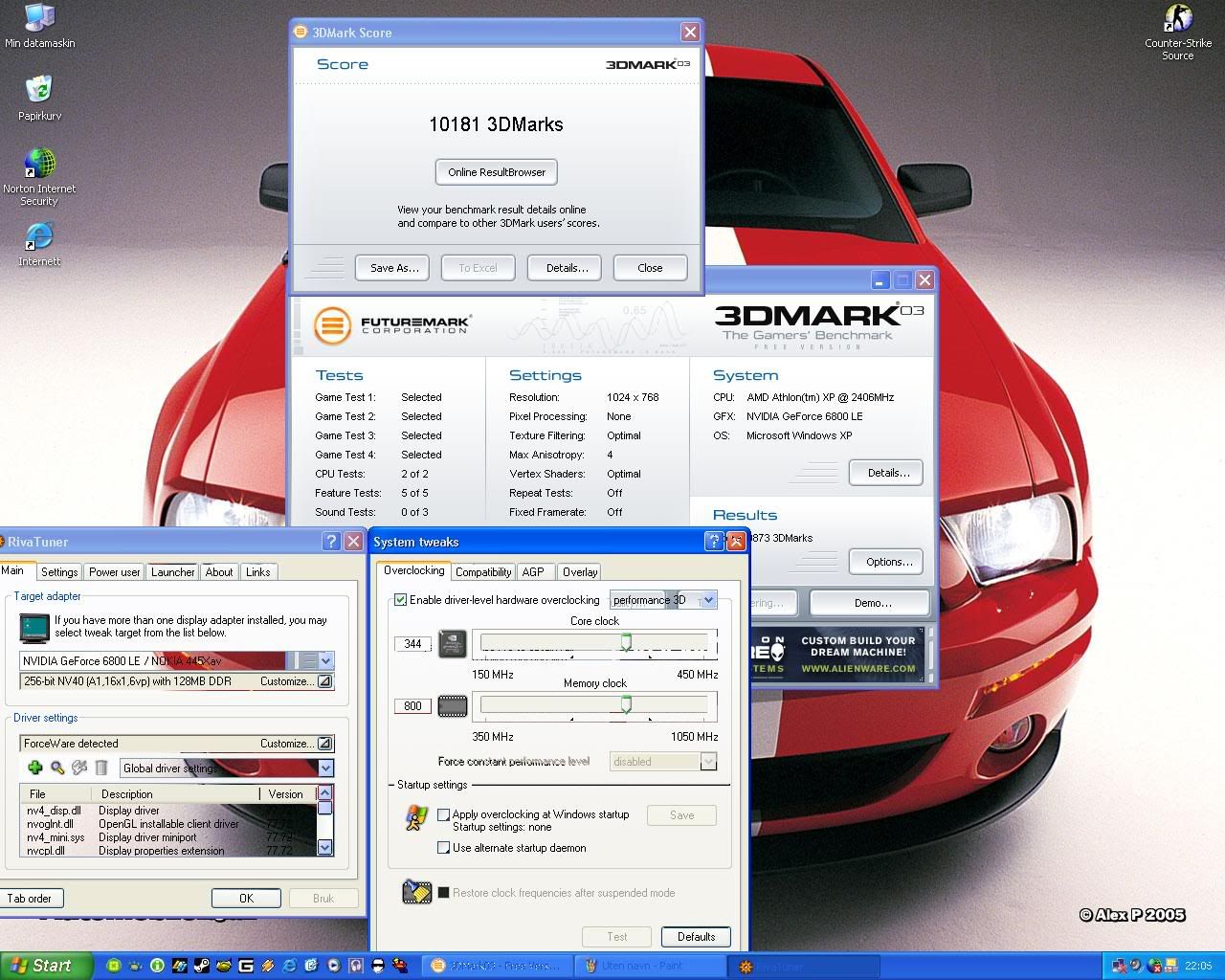This screenshot has width=1225, height=980.
Task: Open the Internett desktop shortcut
Action: (39, 244)
